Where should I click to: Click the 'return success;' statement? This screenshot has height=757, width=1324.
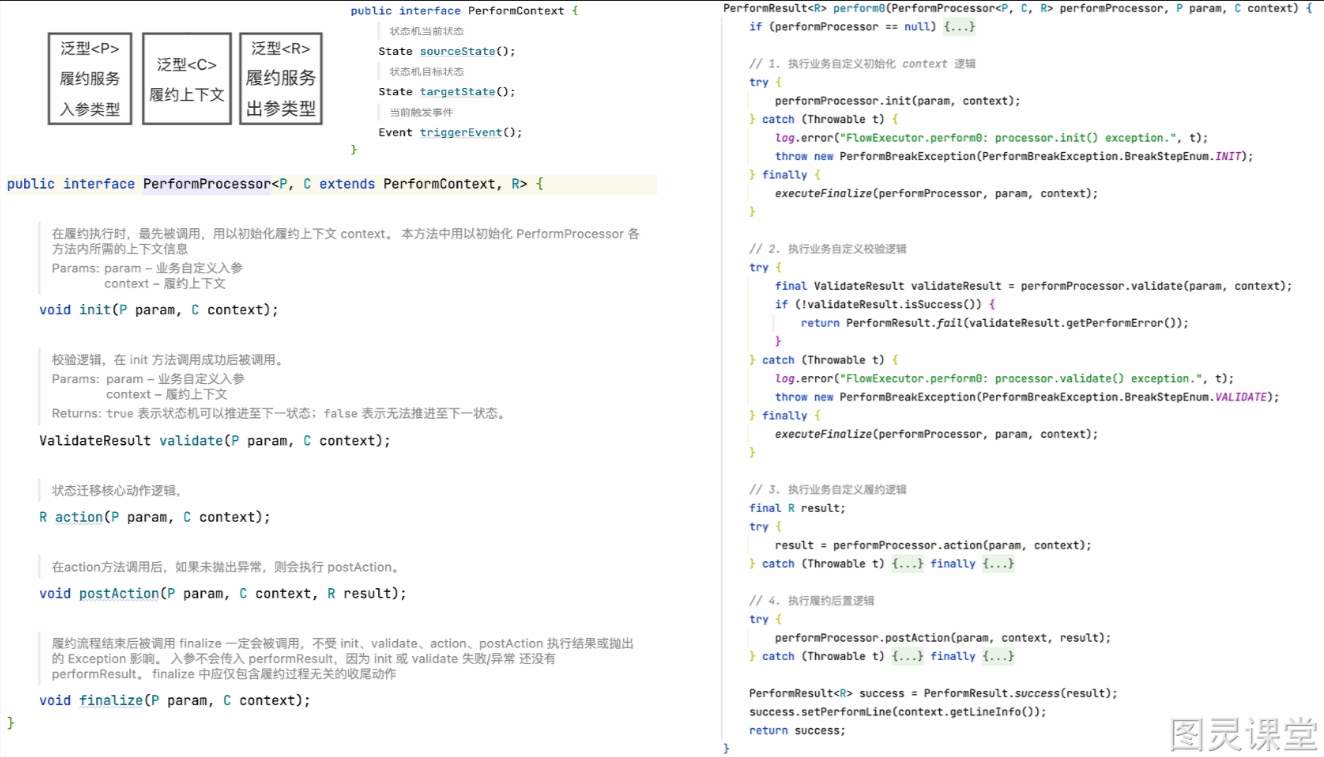pos(797,730)
